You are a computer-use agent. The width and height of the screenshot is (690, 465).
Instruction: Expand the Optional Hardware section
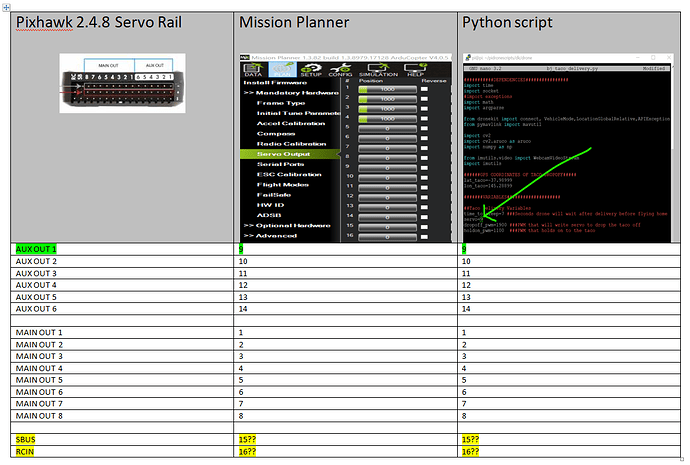pos(284,225)
